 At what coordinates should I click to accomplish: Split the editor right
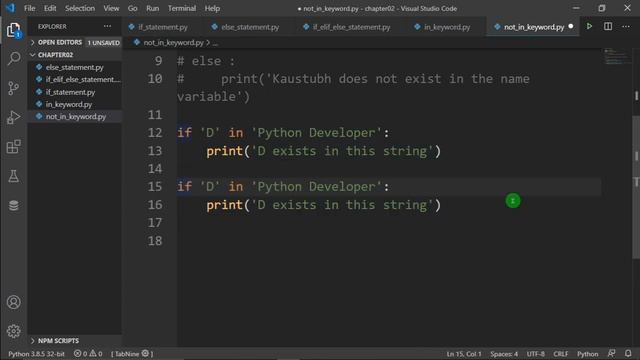coord(608,27)
